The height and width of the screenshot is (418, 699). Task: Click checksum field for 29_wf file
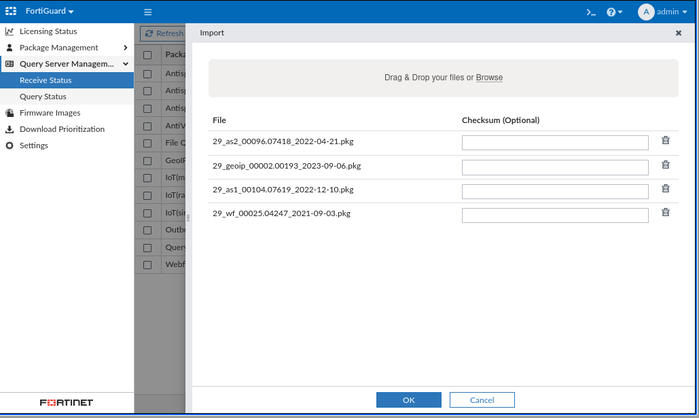[555, 215]
